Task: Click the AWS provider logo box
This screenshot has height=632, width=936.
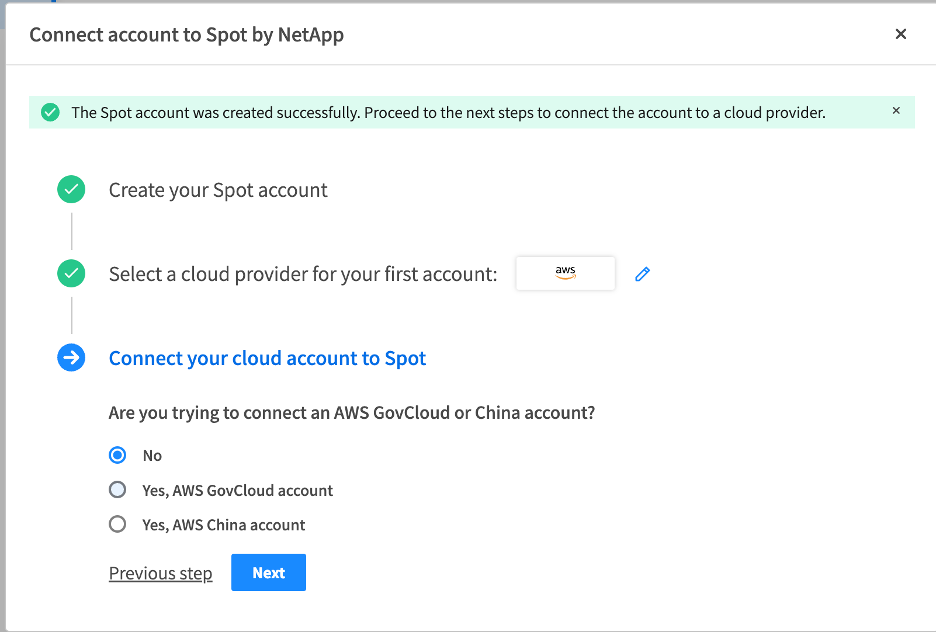Action: (565, 273)
